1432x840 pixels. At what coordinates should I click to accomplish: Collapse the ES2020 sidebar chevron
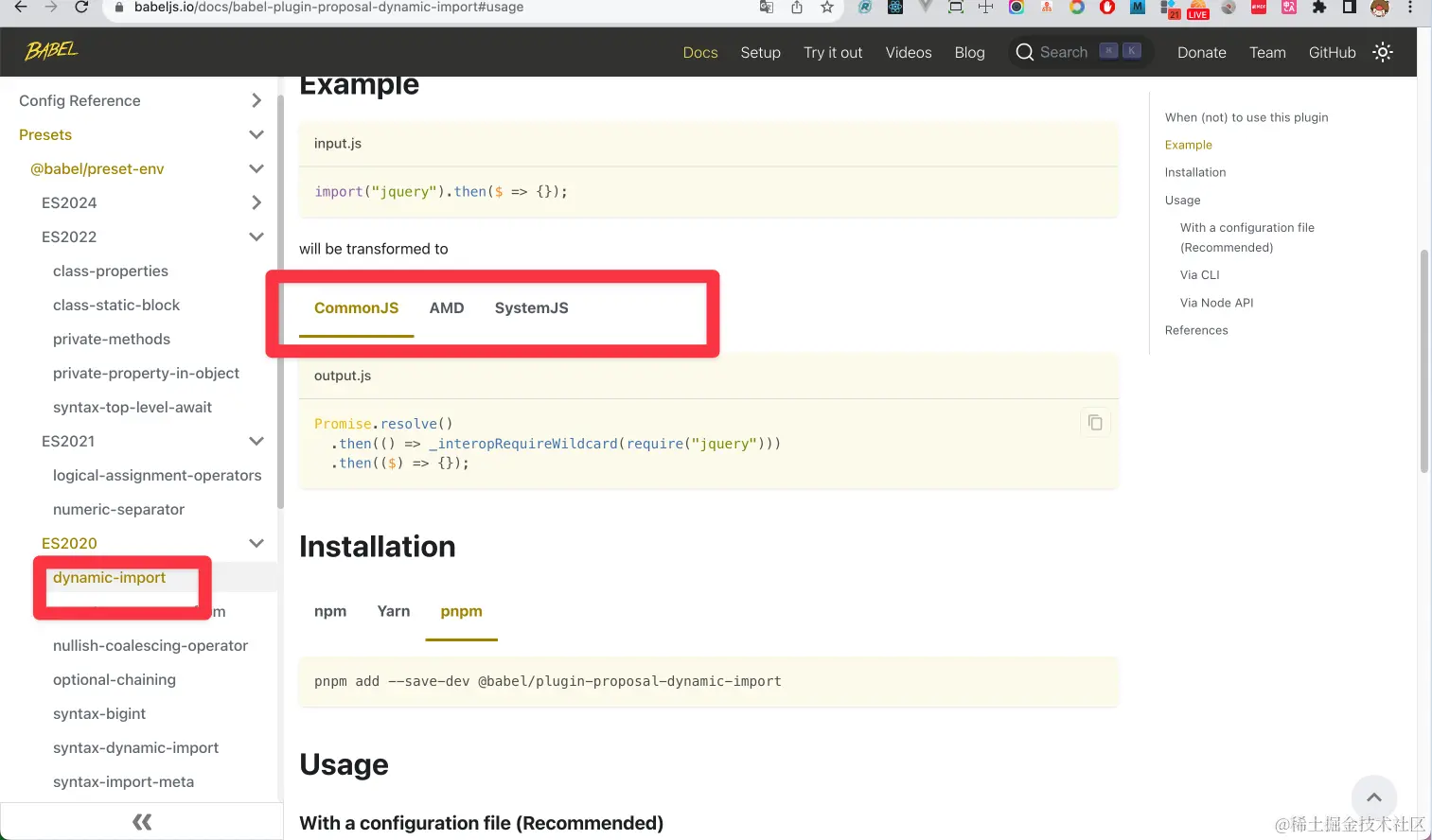(x=256, y=543)
